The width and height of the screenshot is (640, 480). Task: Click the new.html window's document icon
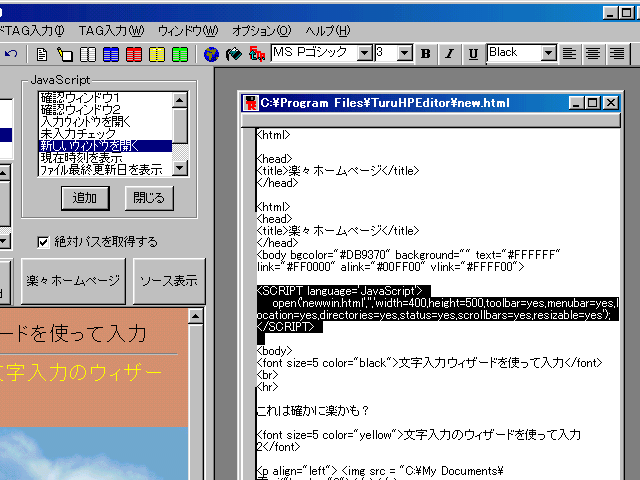point(251,103)
